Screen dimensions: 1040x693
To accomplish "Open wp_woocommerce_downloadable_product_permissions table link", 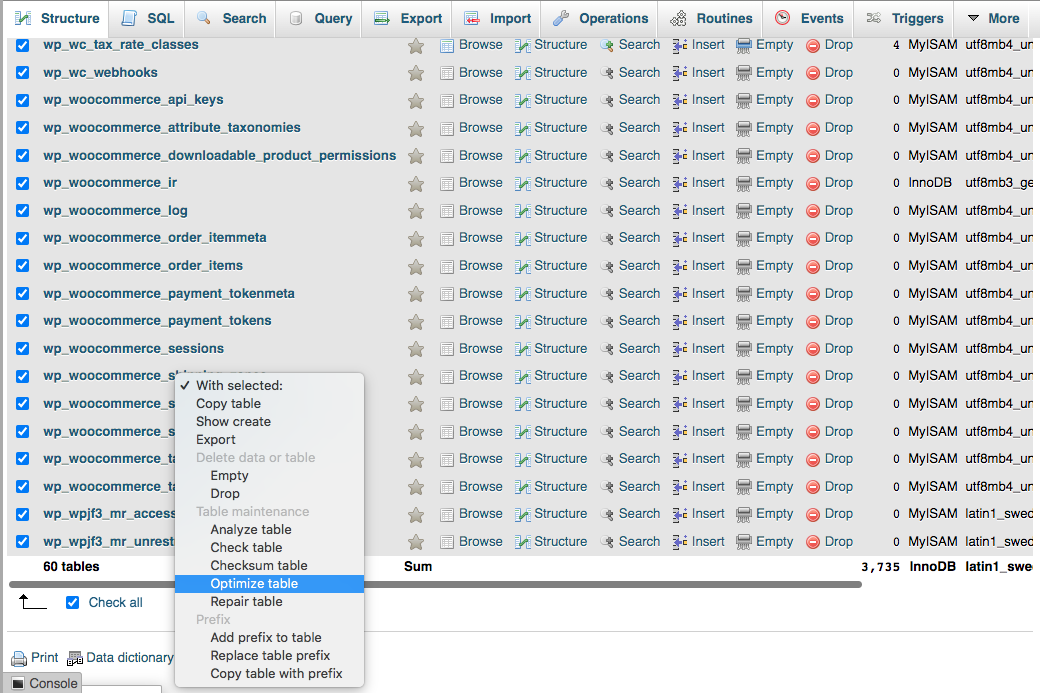I will pyautogui.click(x=219, y=156).
